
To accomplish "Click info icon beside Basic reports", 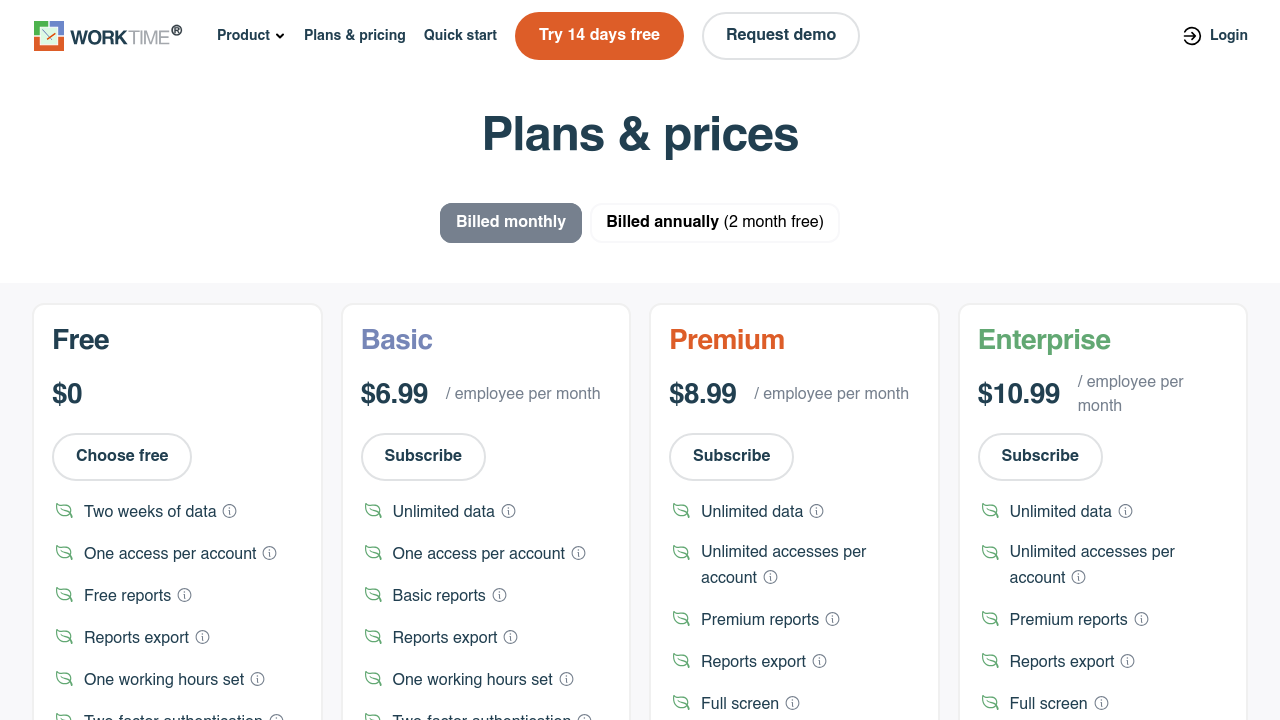I will pos(500,595).
